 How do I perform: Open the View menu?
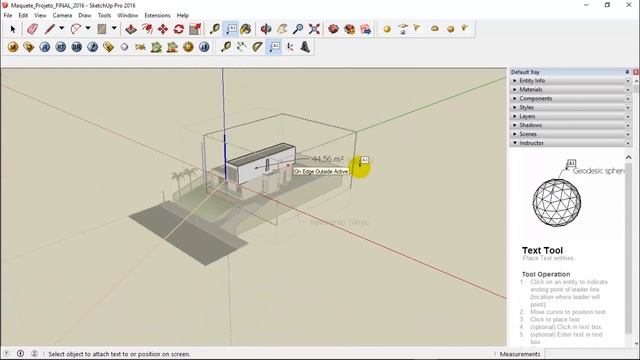pos(40,16)
